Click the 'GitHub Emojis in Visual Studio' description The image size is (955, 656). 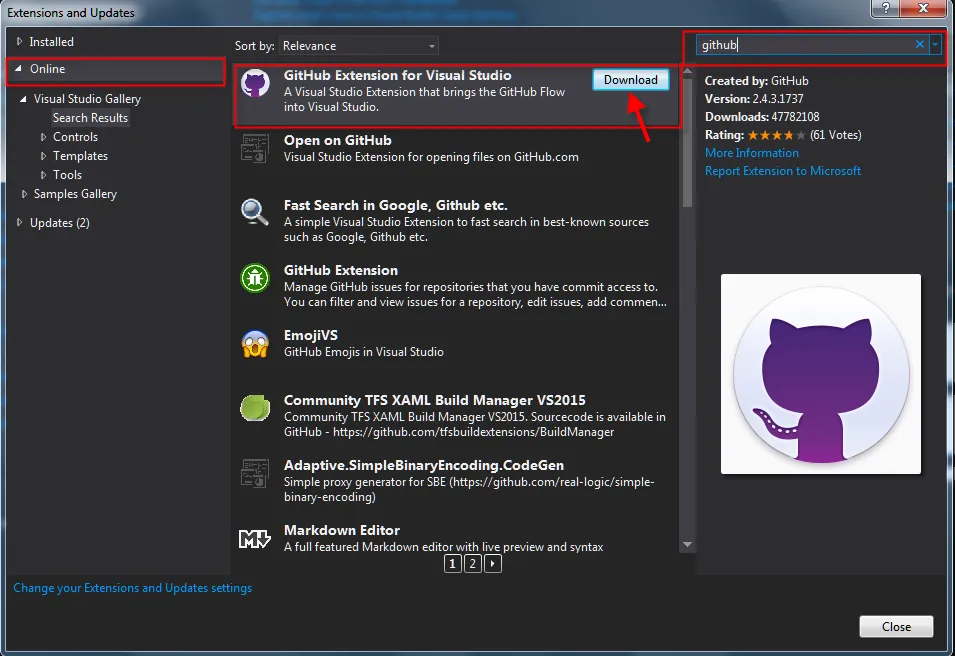364,351
